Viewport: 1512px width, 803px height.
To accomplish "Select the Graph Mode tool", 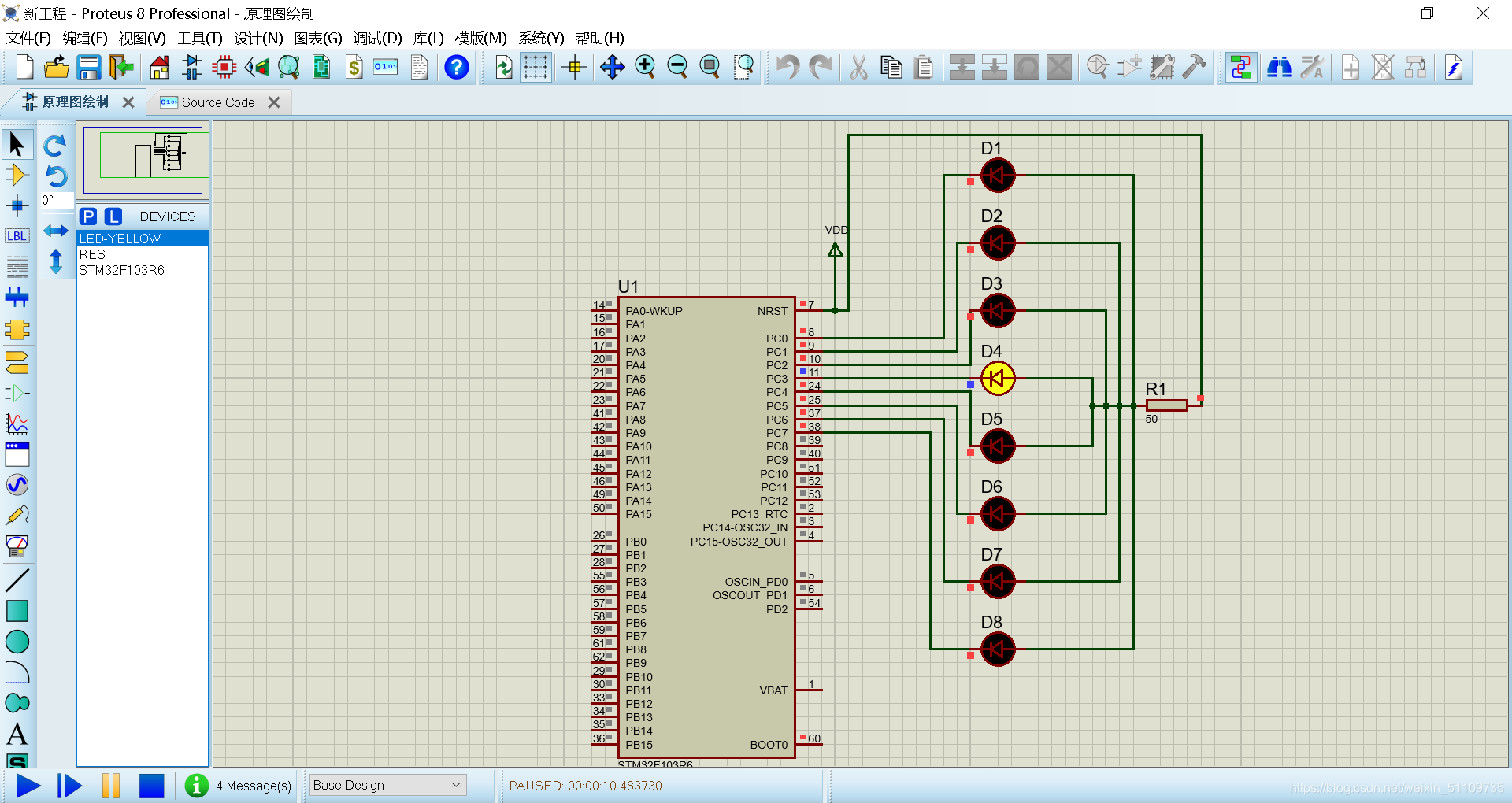I will 17,424.
